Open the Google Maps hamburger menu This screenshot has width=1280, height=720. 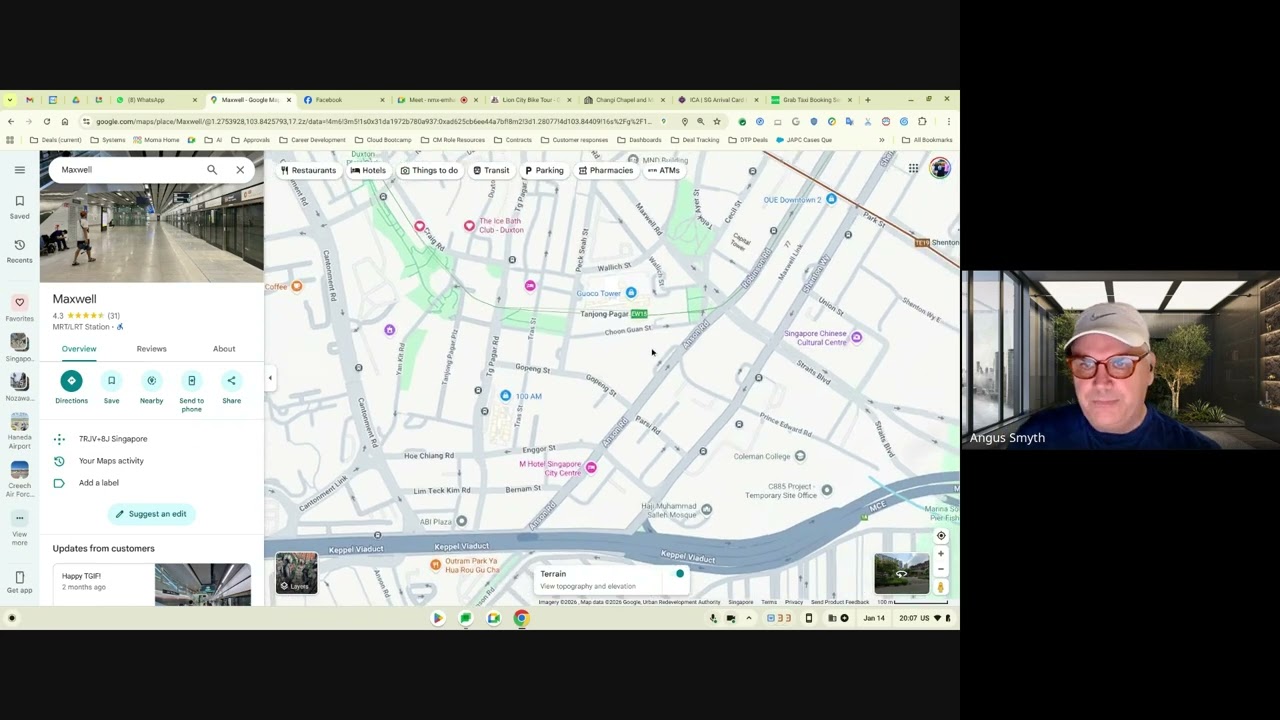[x=19, y=170]
